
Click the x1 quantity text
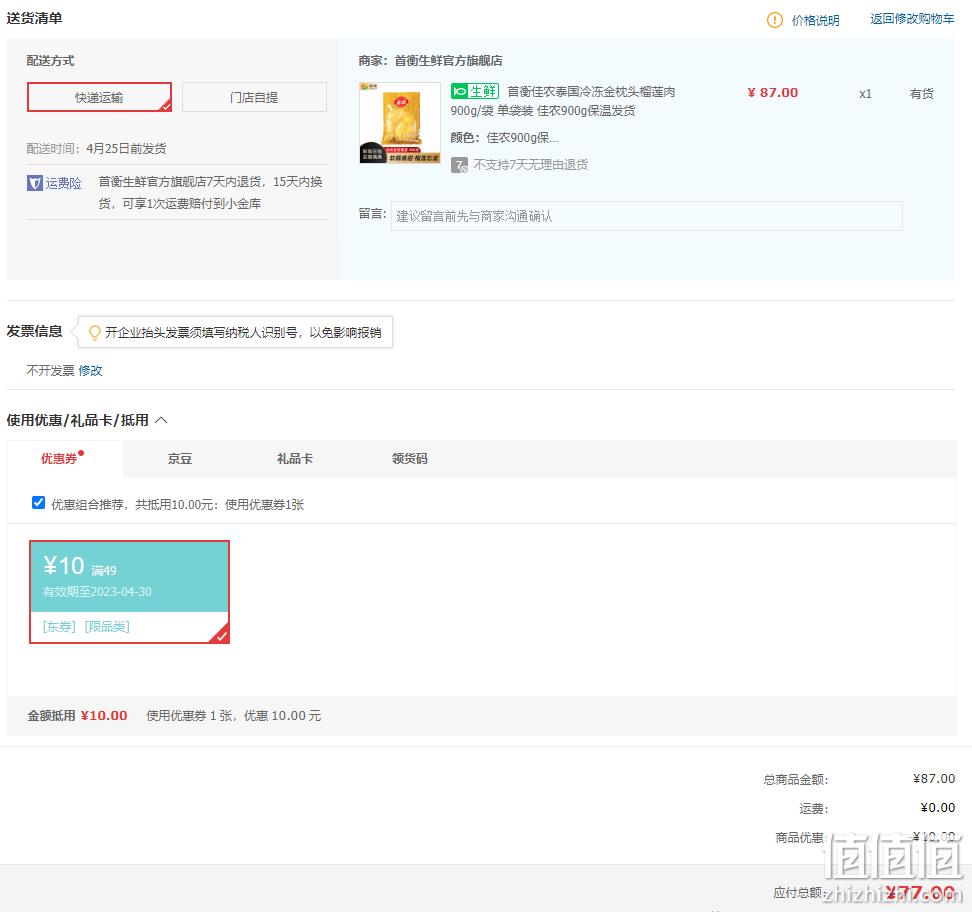[865, 94]
